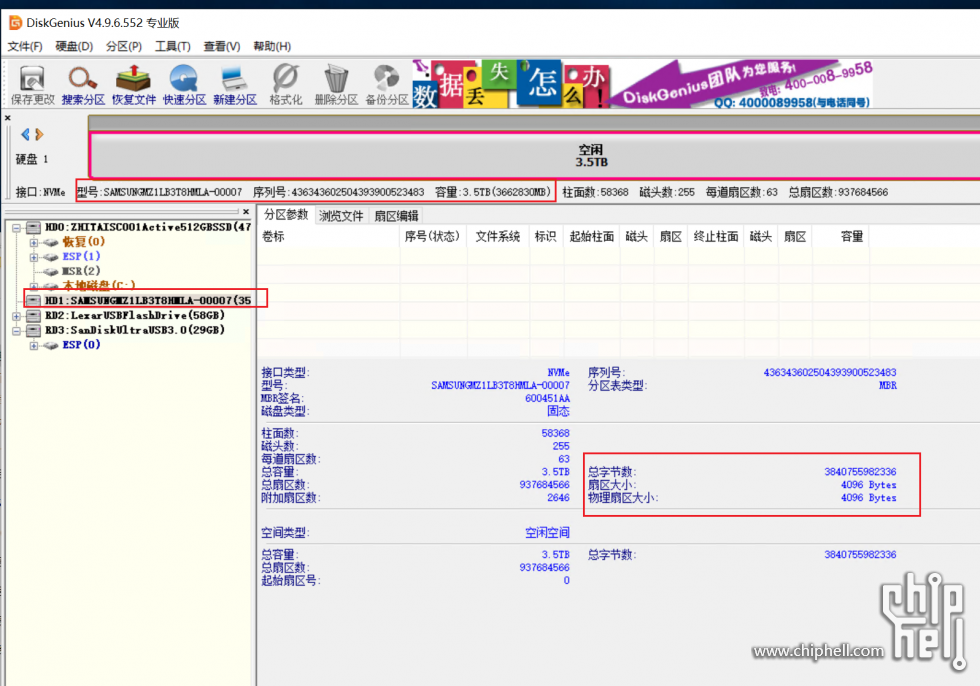Expand the RD2 Lexar USB drive node
980x686 pixels.
tap(17, 316)
